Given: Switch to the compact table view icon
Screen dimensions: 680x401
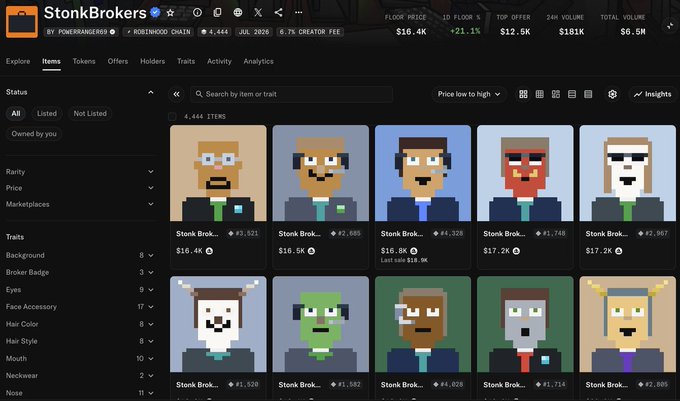Looking at the screenshot, I should coord(588,94).
